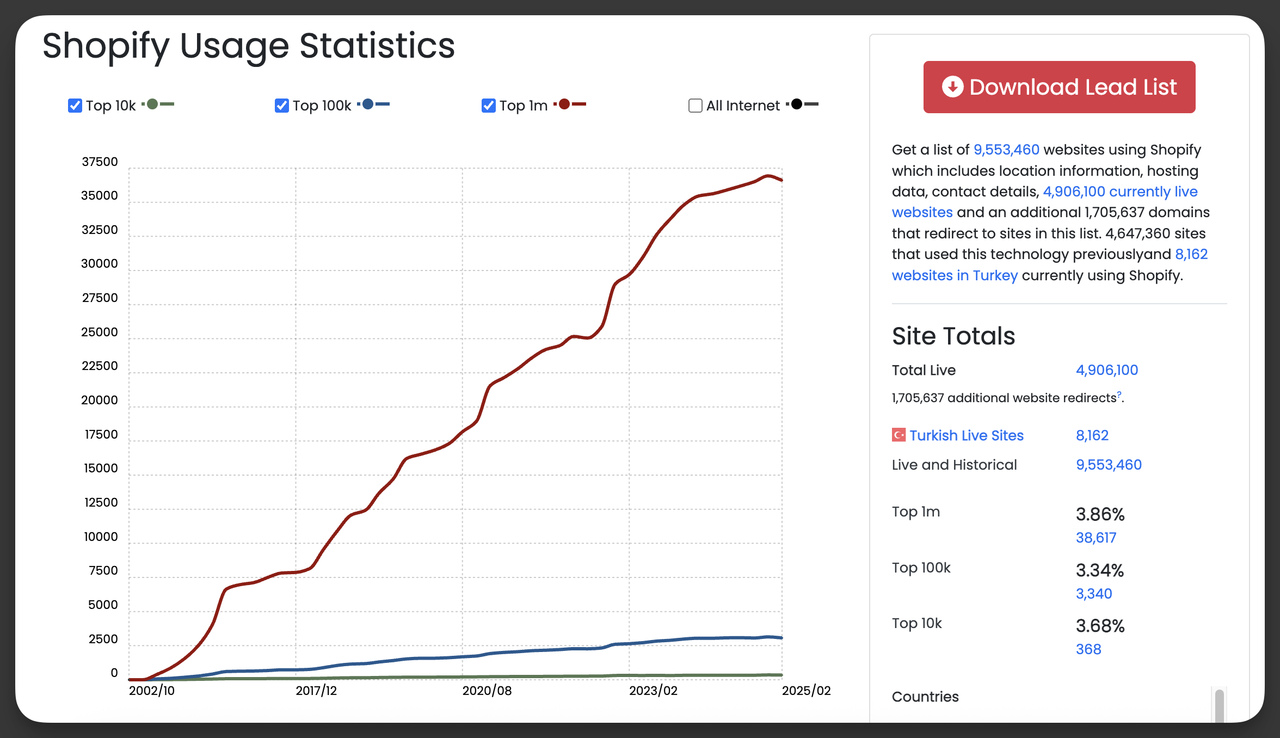Click the Total Live 4,906,100 value
This screenshot has width=1280, height=738.
[1107, 370]
